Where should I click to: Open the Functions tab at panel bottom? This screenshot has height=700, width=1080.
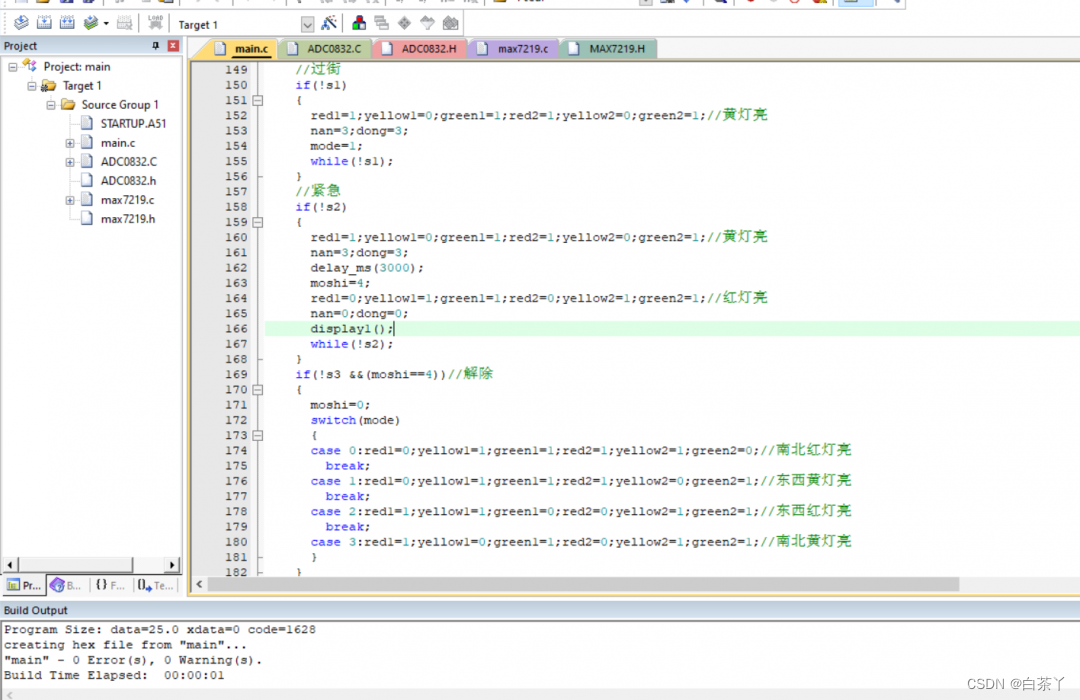(110, 586)
